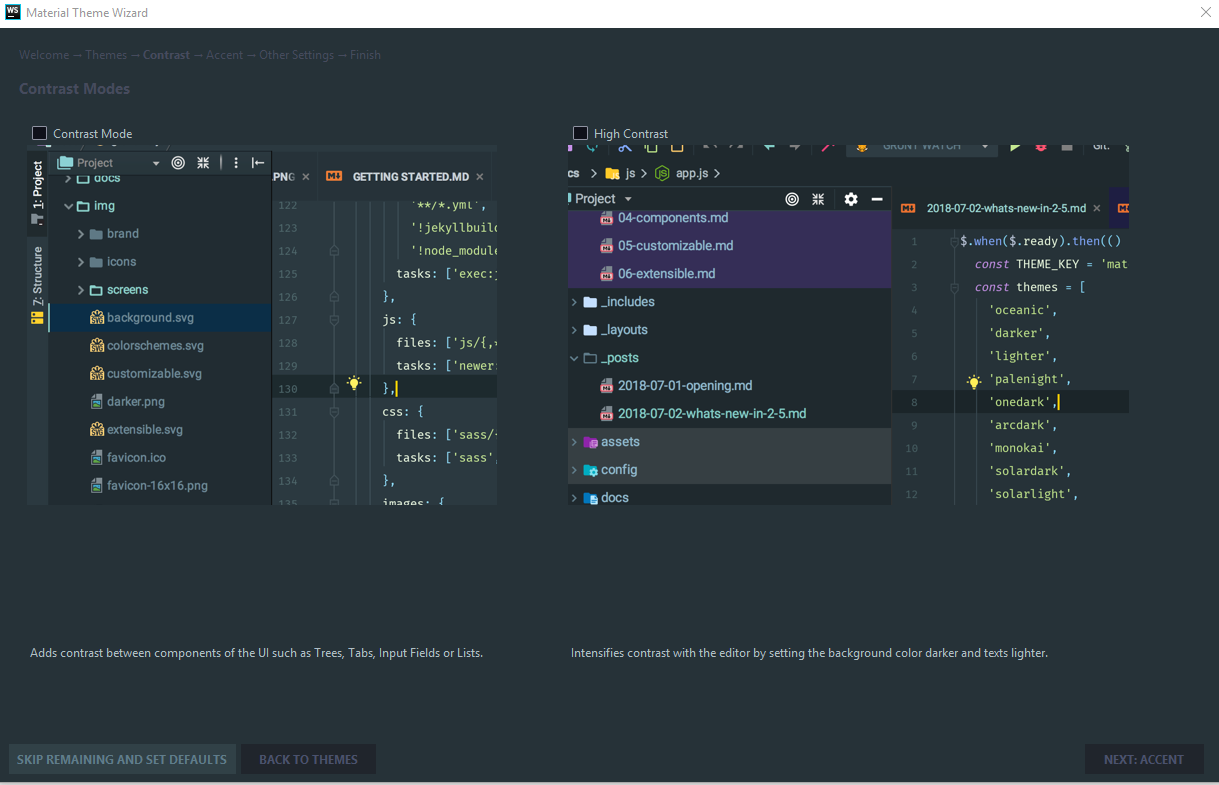This screenshot has height=785, width=1219.
Task: Select Finish step in wizard breadcrumb
Action: click(365, 55)
